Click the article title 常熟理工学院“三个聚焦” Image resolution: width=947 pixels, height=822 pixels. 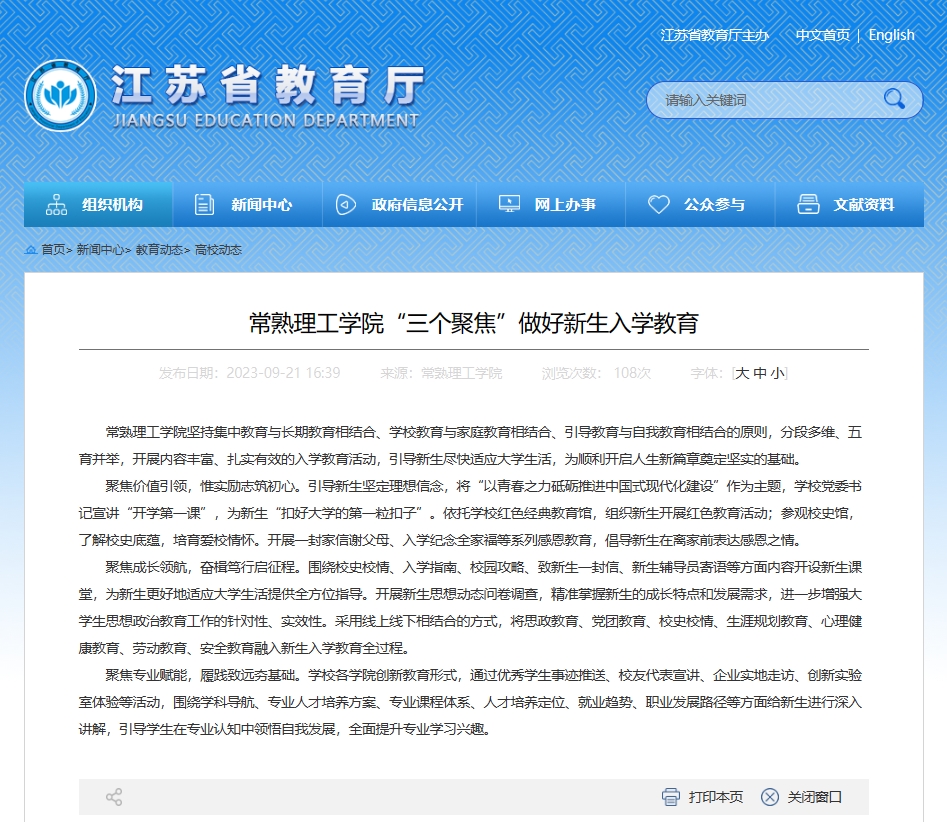tap(474, 323)
